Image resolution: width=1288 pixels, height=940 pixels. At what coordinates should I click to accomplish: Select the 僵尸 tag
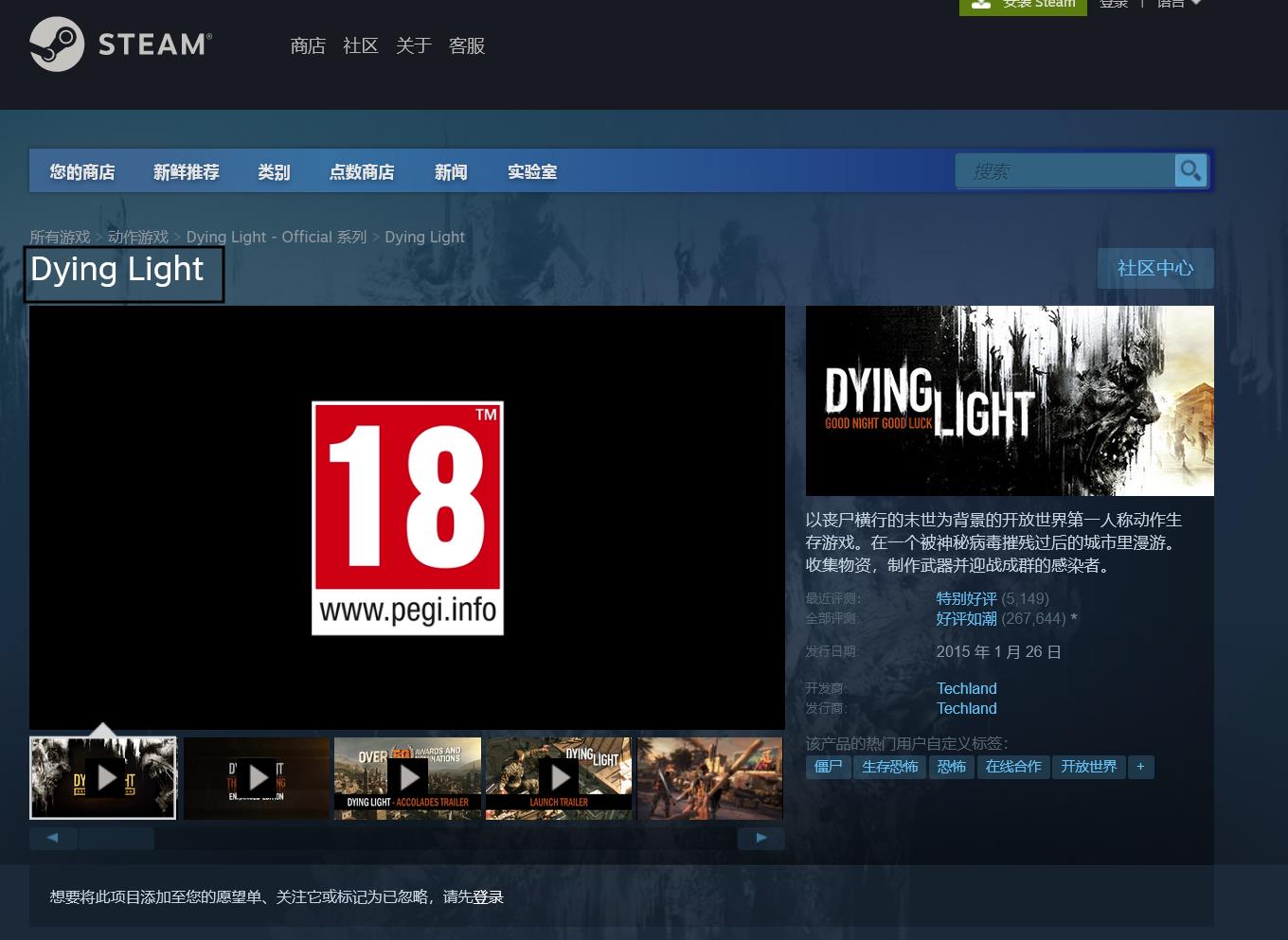point(829,767)
